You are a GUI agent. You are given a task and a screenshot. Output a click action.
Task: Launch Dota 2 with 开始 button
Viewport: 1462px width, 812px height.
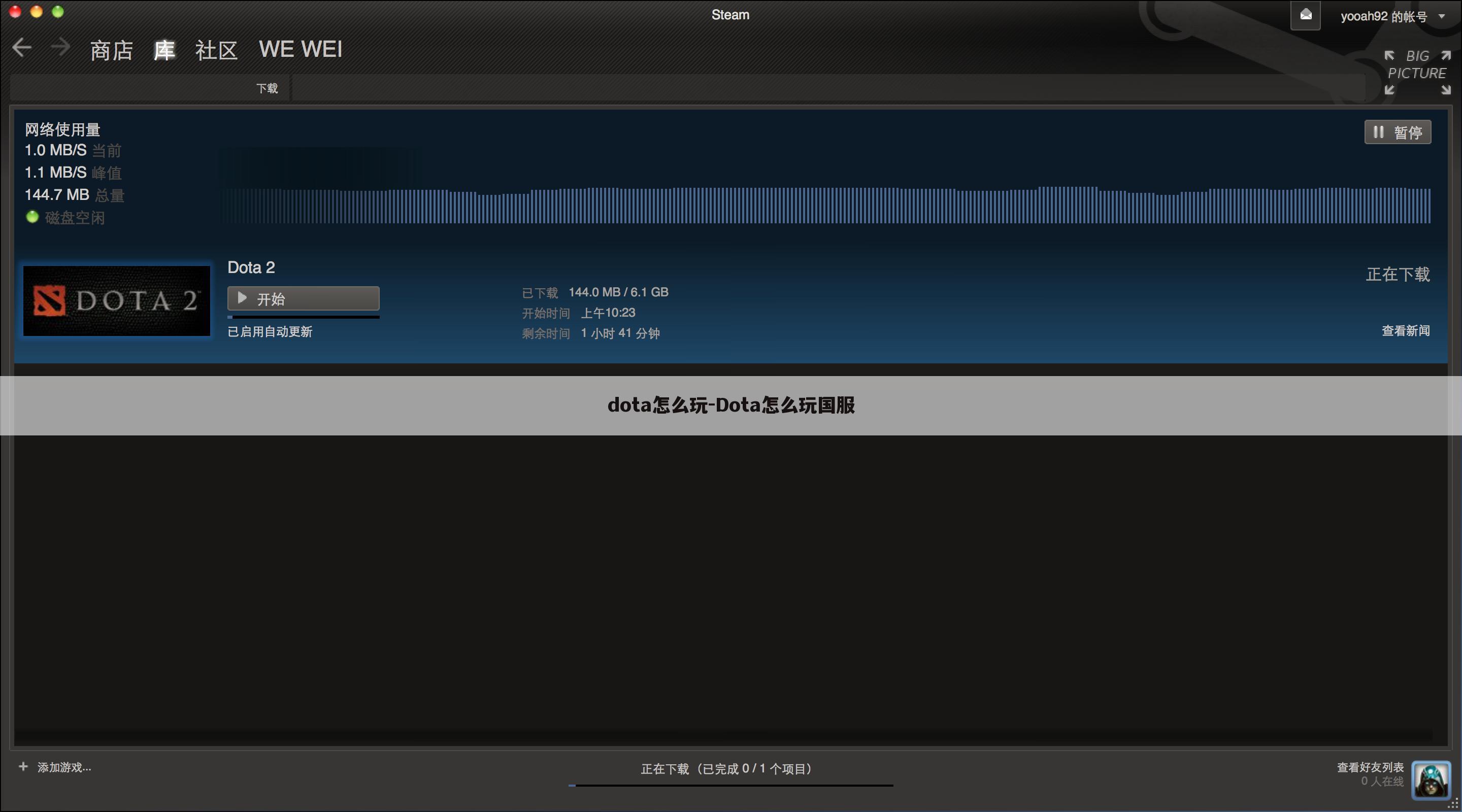click(x=303, y=298)
